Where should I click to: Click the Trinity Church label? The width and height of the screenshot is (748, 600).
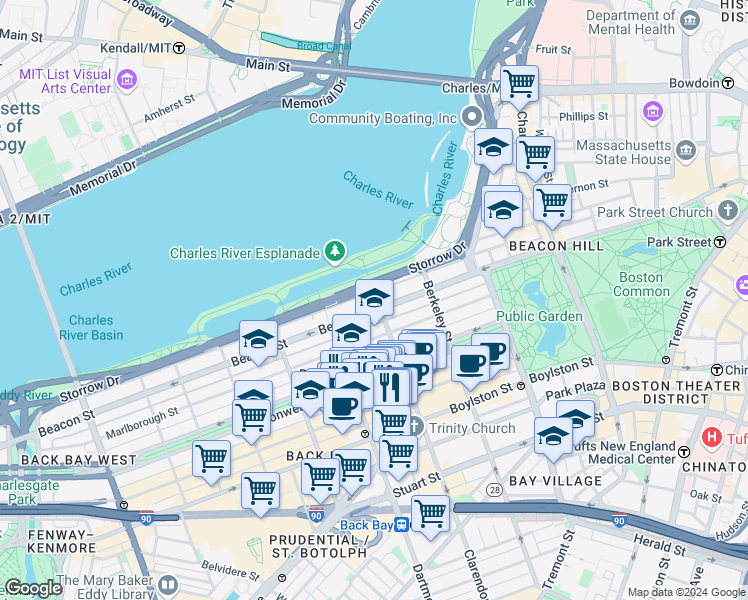click(x=472, y=428)
